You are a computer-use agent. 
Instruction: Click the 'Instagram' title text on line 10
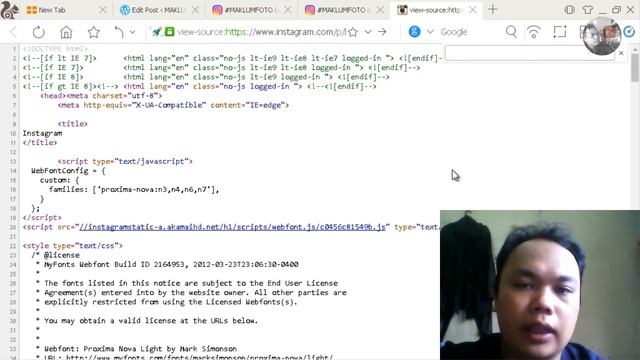pyautogui.click(x=42, y=133)
